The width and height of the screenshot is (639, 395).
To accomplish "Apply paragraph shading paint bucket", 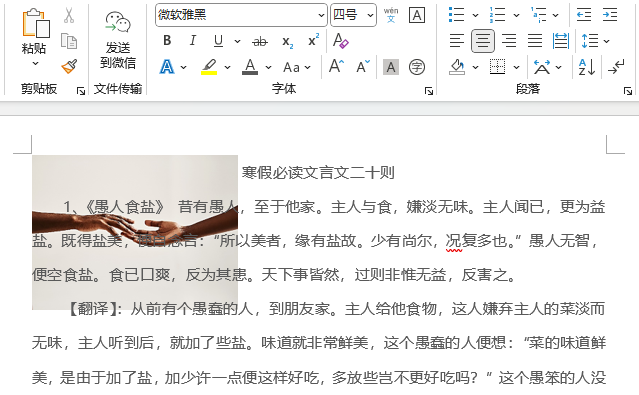I will [457, 67].
